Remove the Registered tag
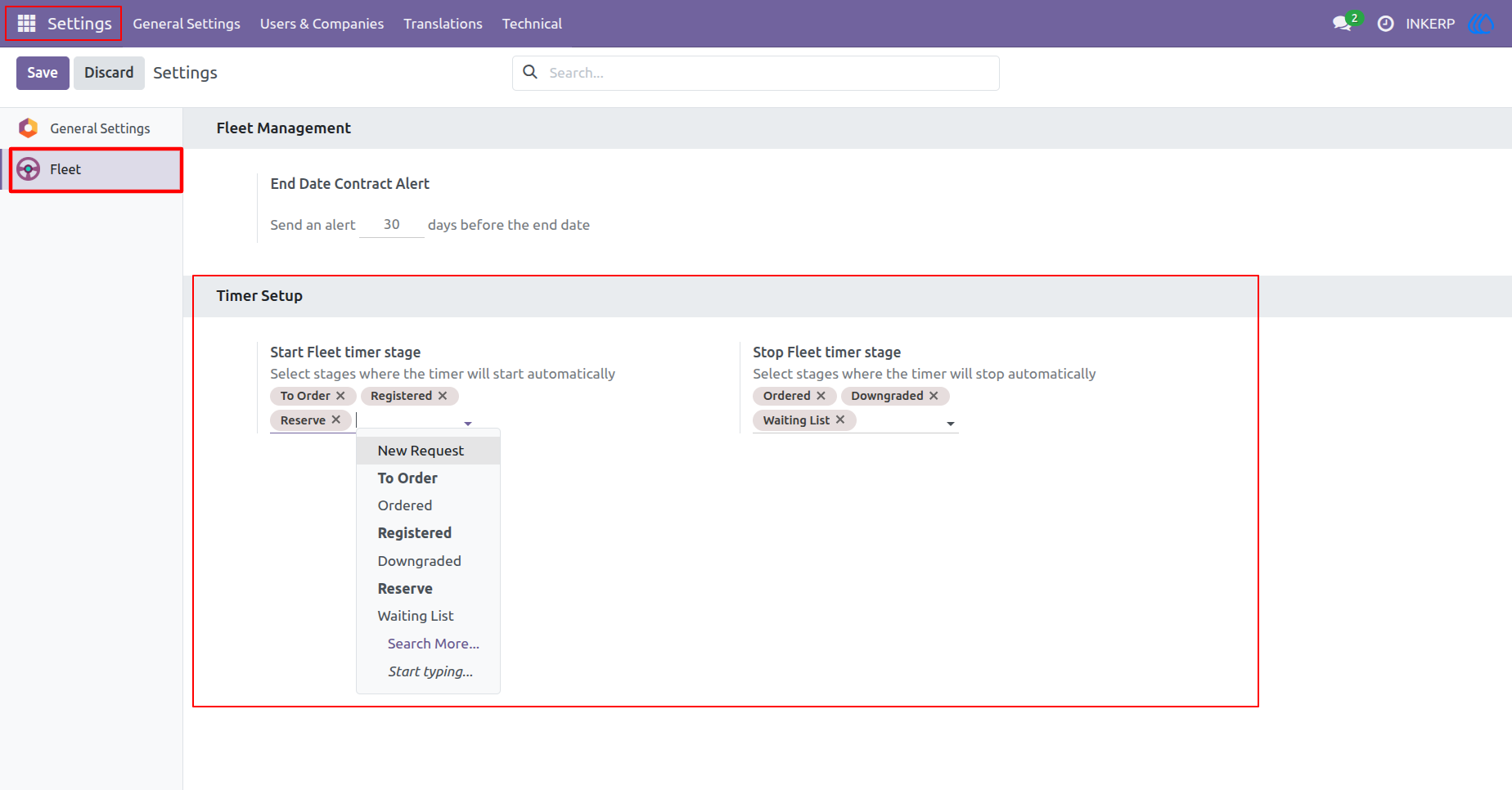Image resolution: width=1512 pixels, height=790 pixels. pyautogui.click(x=443, y=396)
